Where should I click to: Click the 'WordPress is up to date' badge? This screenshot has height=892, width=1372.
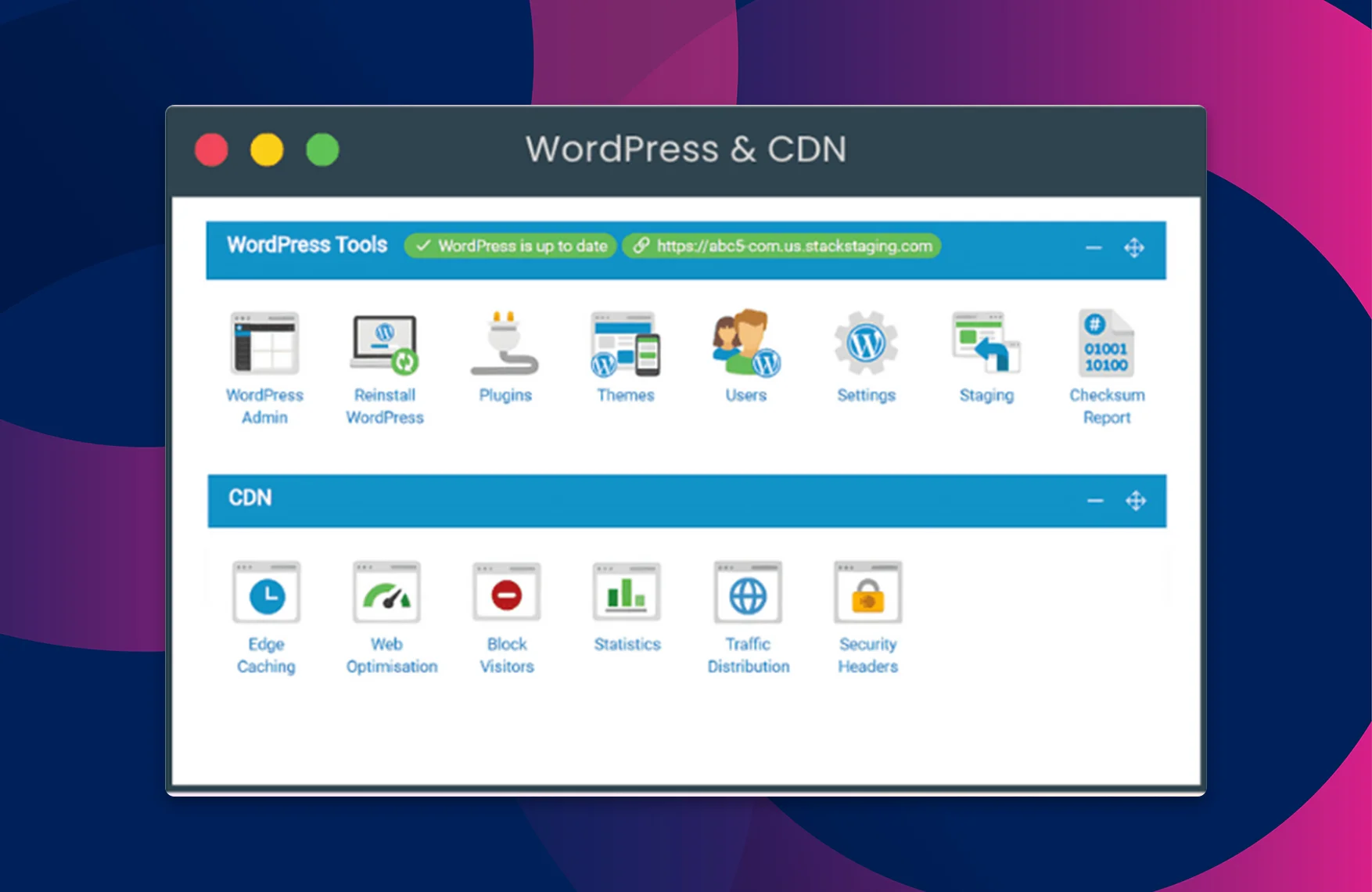coord(511,246)
